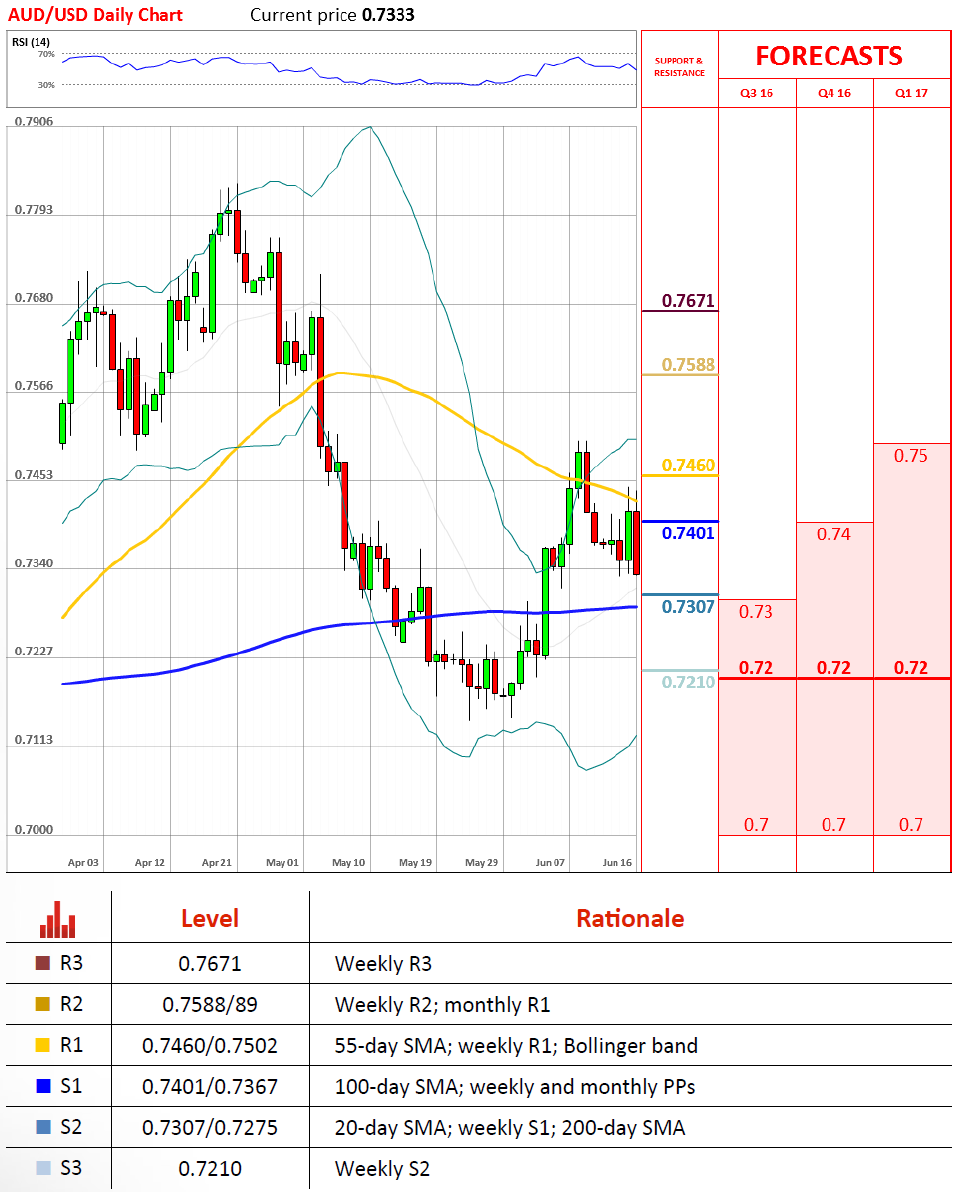Select the R3 dark red color swatch
953x1192 pixels.
[43, 963]
